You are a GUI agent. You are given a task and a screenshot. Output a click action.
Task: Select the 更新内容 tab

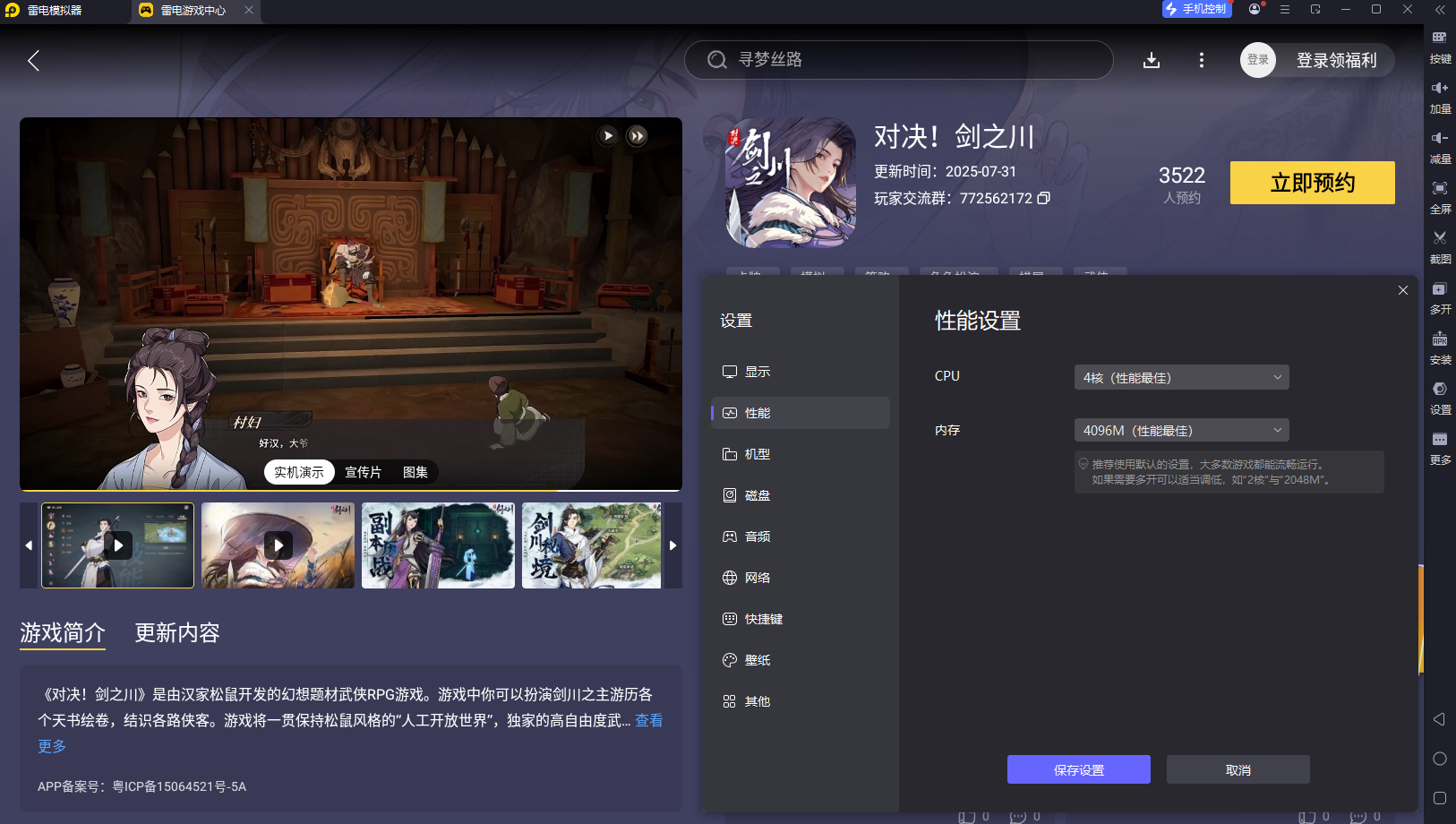(177, 633)
